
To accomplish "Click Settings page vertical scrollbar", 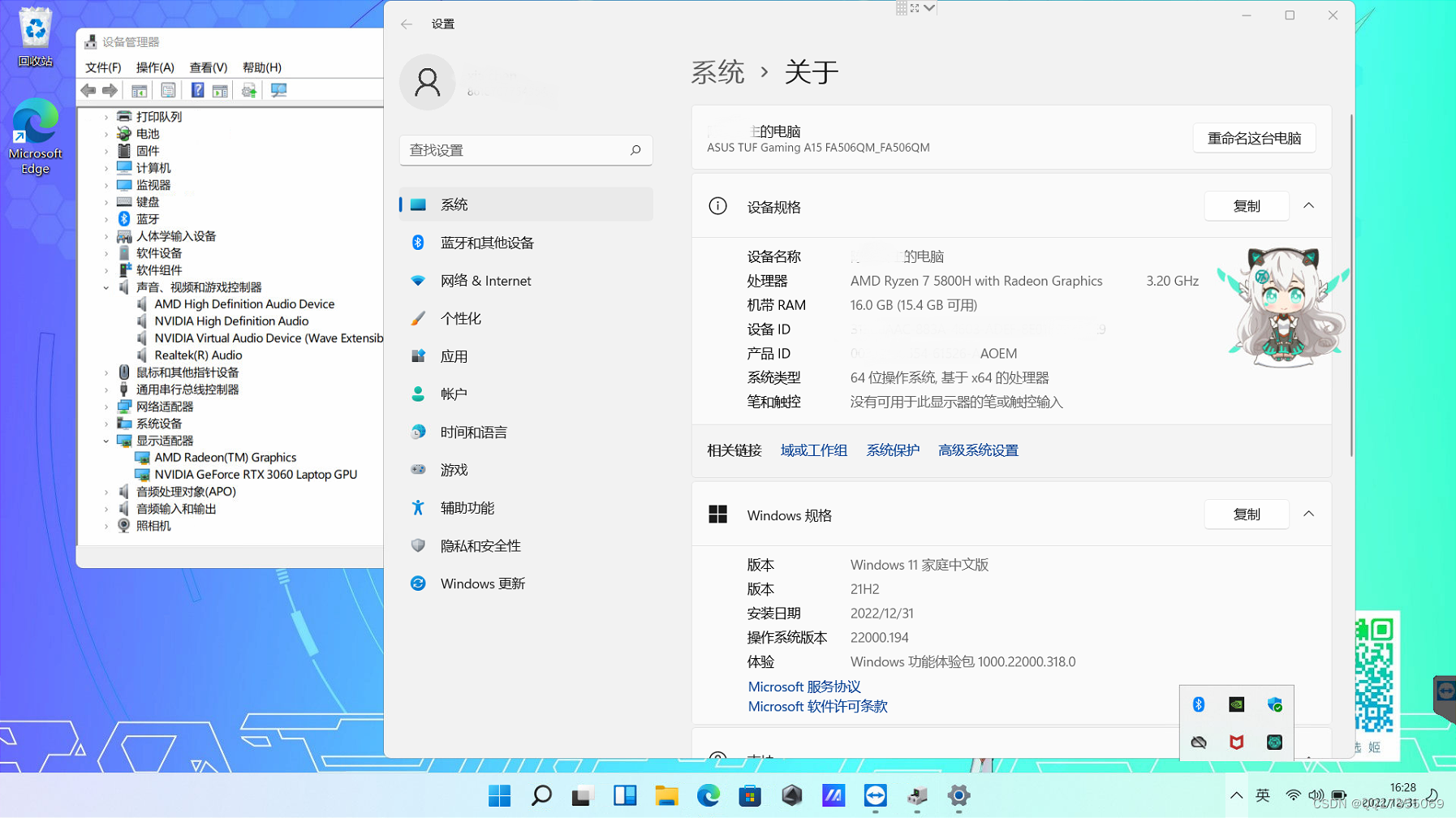I will coord(1351,285).
